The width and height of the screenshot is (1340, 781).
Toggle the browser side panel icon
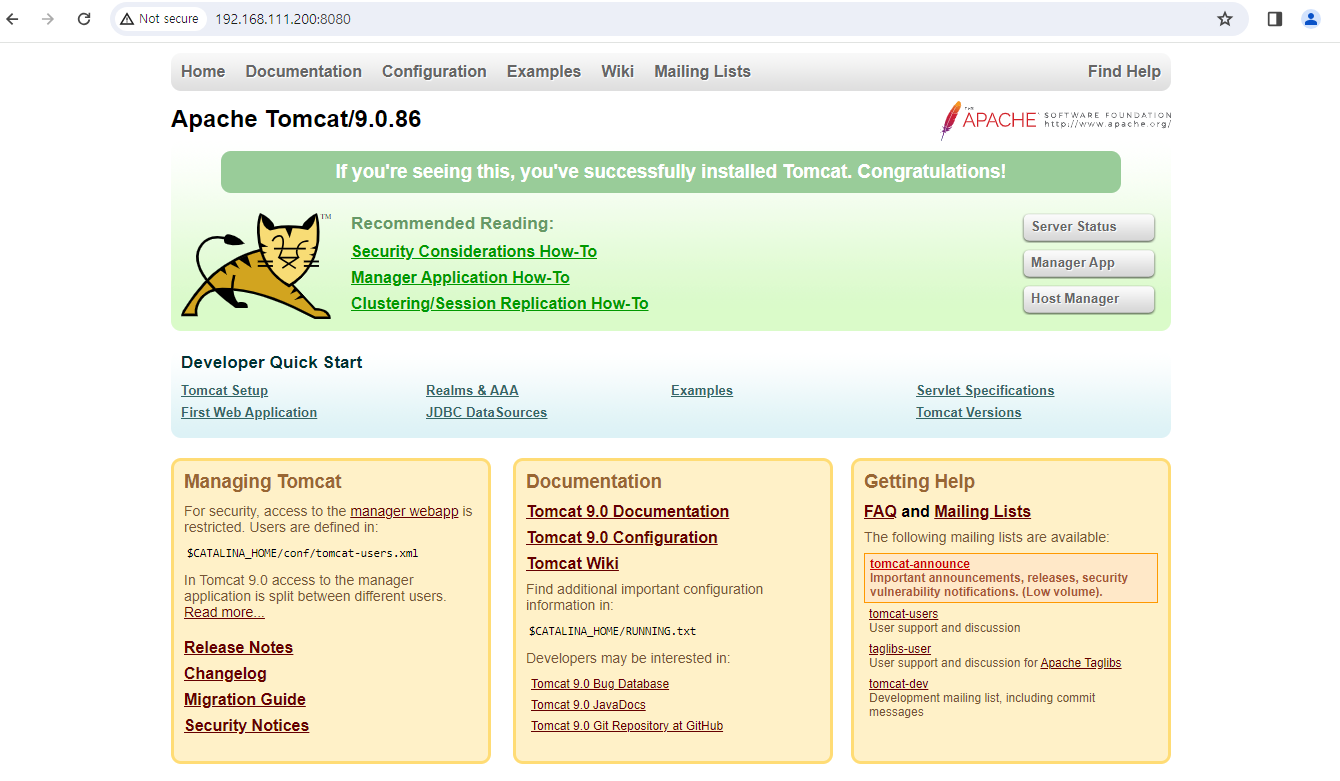click(x=1275, y=19)
